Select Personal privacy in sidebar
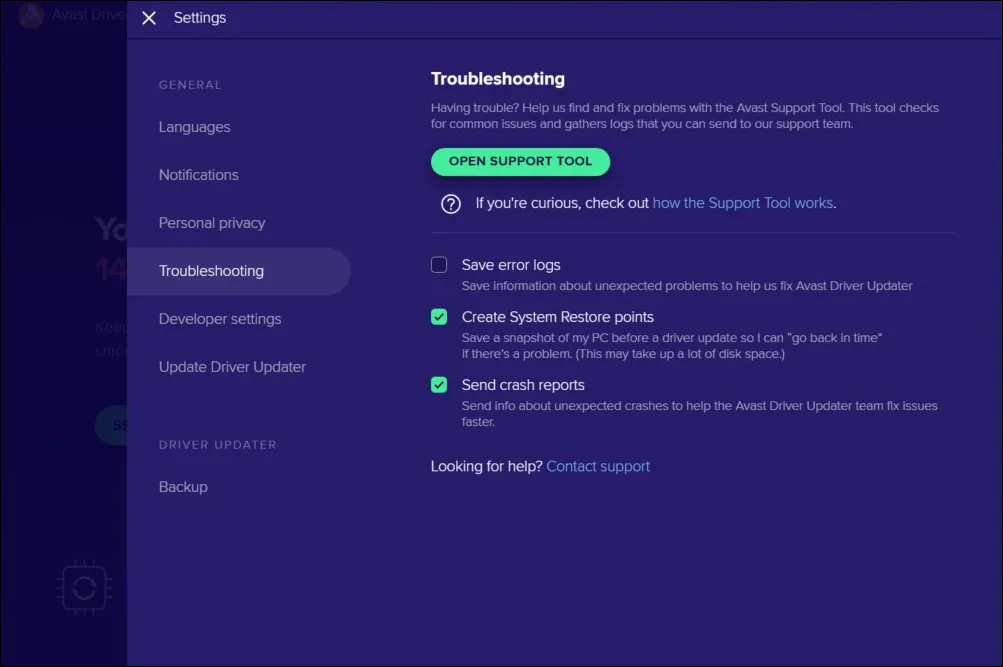 pyautogui.click(x=211, y=223)
